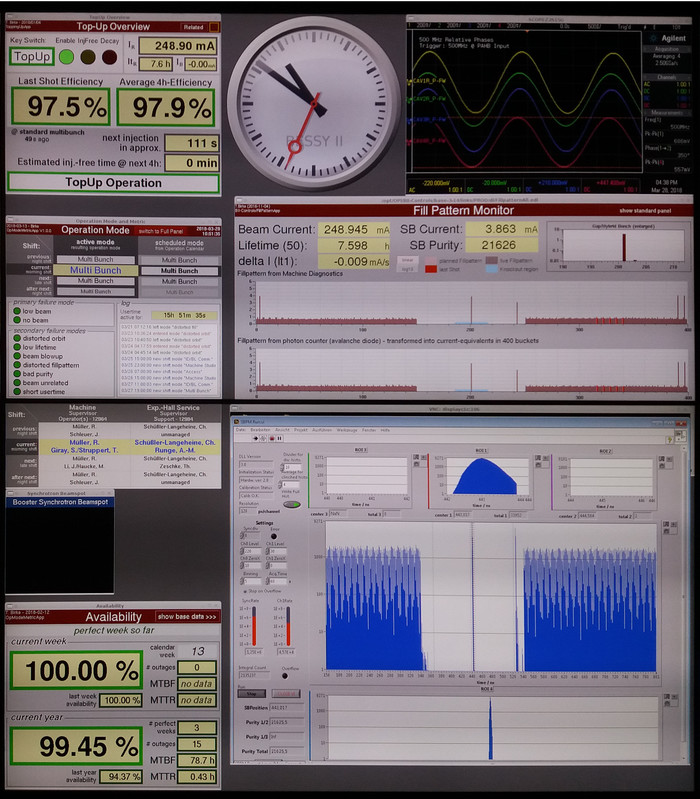Click the distorted orbit status LED
Viewport: 700px width, 799px height.
15,337
